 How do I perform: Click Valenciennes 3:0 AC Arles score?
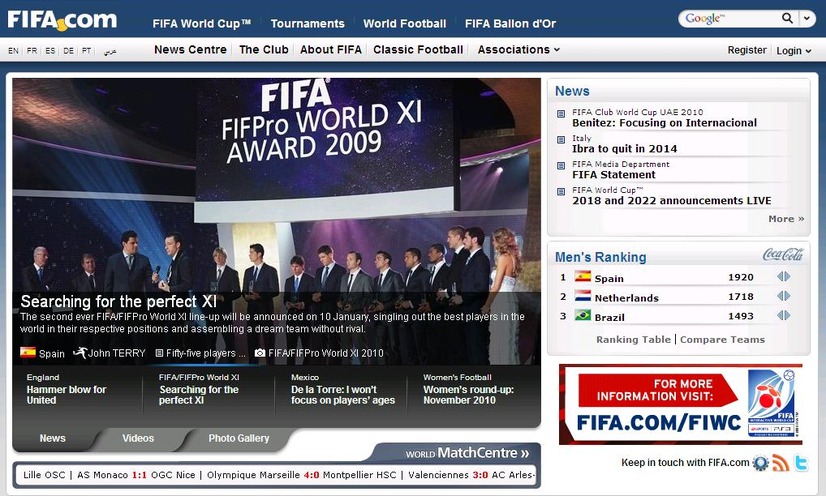coord(471,475)
